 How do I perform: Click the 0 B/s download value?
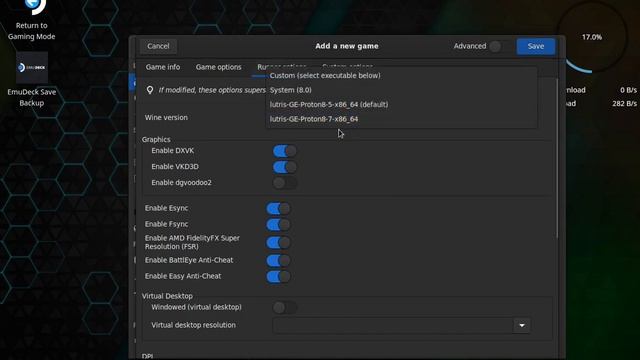(628, 90)
